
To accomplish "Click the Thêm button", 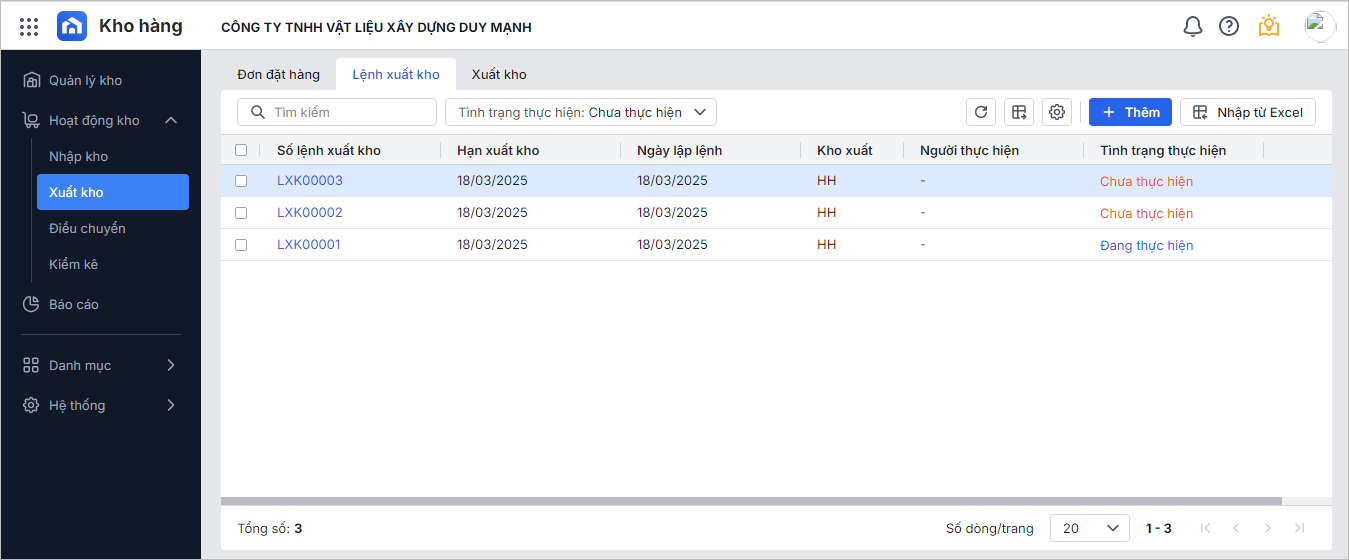I will pos(1130,112).
